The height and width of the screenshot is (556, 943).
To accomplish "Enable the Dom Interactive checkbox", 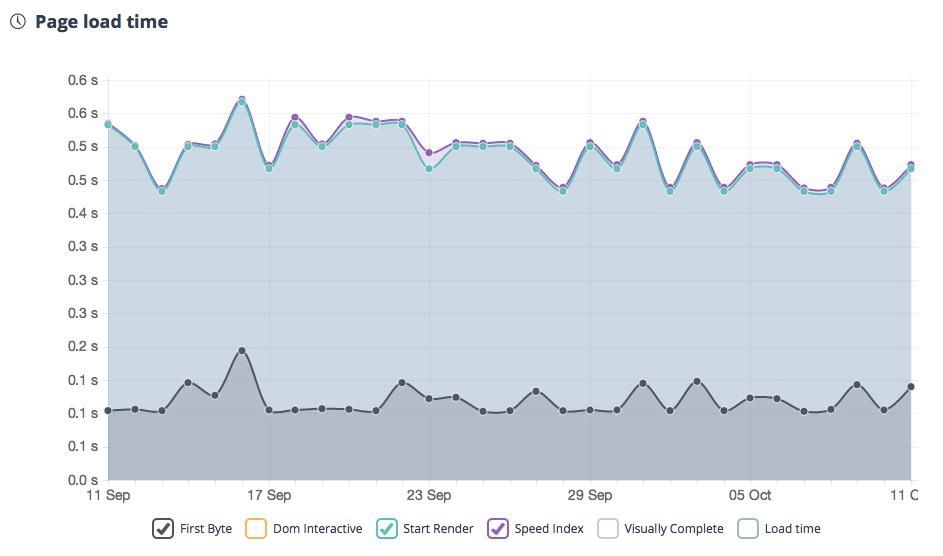I will click(x=256, y=529).
